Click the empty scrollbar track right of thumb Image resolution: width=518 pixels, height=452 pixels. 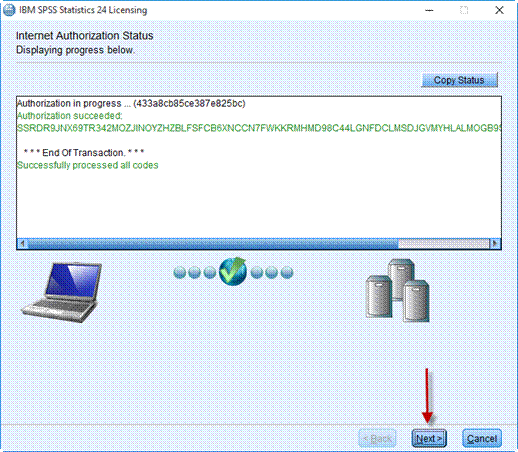coord(444,244)
